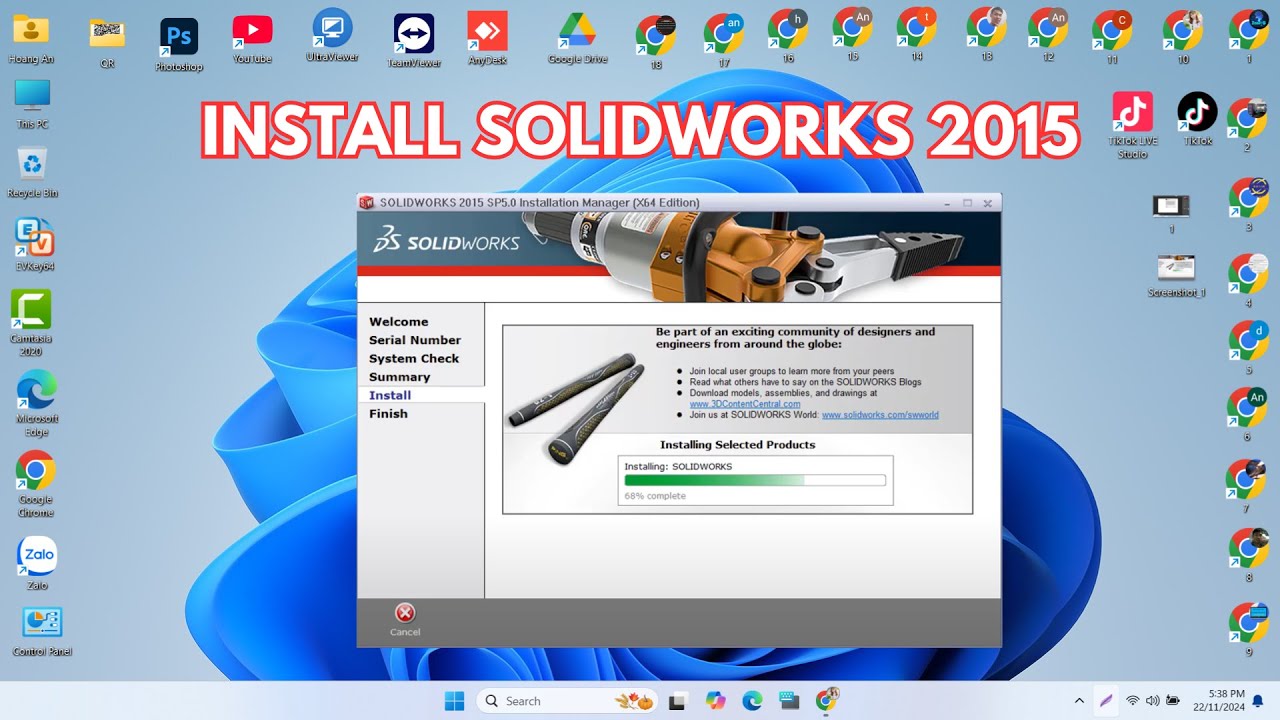This screenshot has height=720, width=1280.
Task: Select the EVKey64 desktop shortcut
Action: (x=34, y=245)
